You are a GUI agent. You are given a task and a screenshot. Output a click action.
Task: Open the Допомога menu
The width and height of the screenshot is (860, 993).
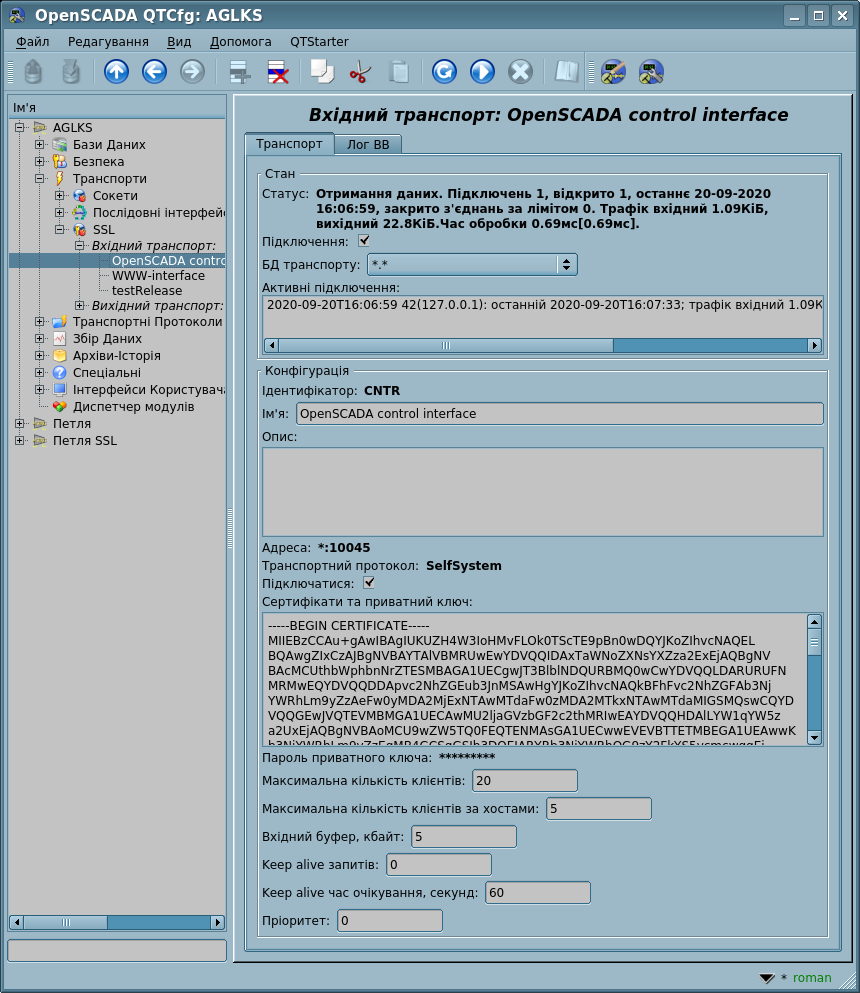coord(241,42)
